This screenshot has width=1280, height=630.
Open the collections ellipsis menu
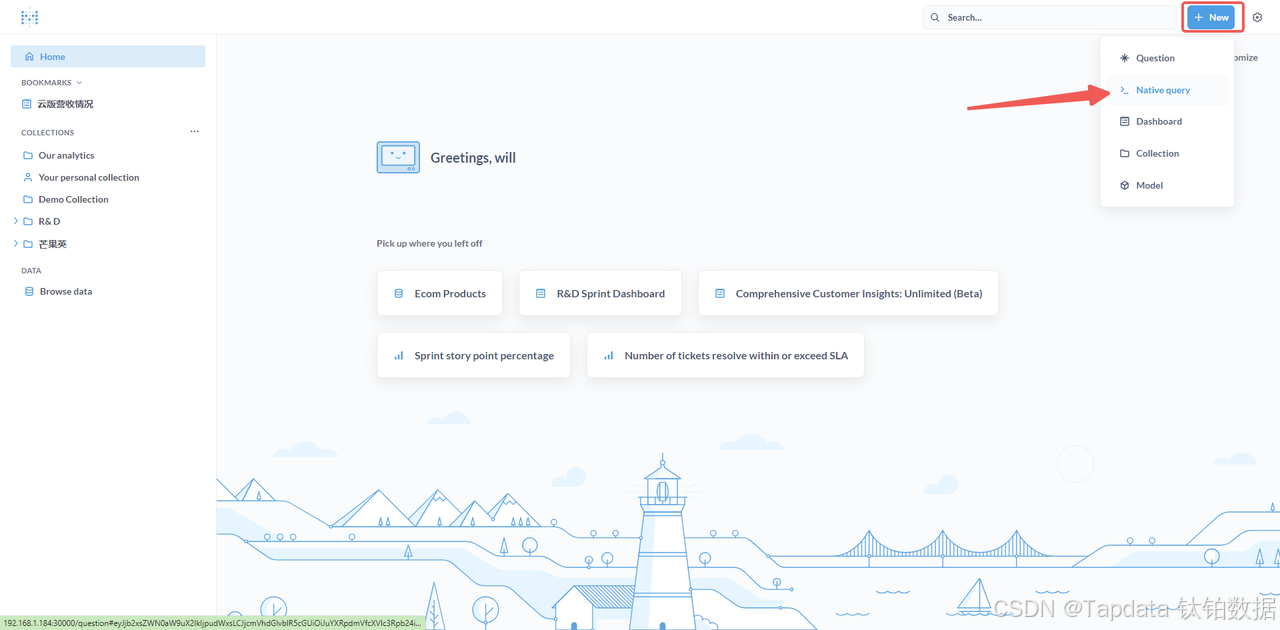pyautogui.click(x=194, y=131)
